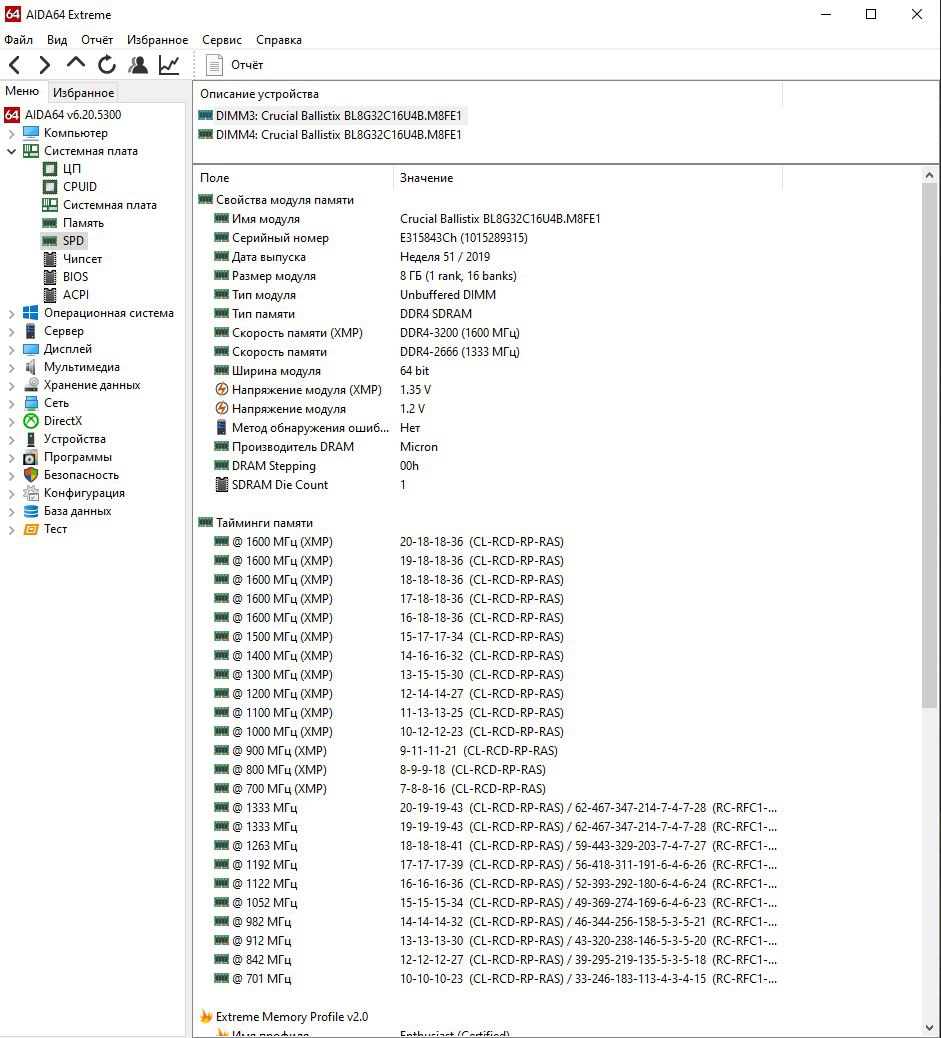Click the scroll-down arrow in details pane
The width and height of the screenshot is (941, 1038).
click(929, 1027)
